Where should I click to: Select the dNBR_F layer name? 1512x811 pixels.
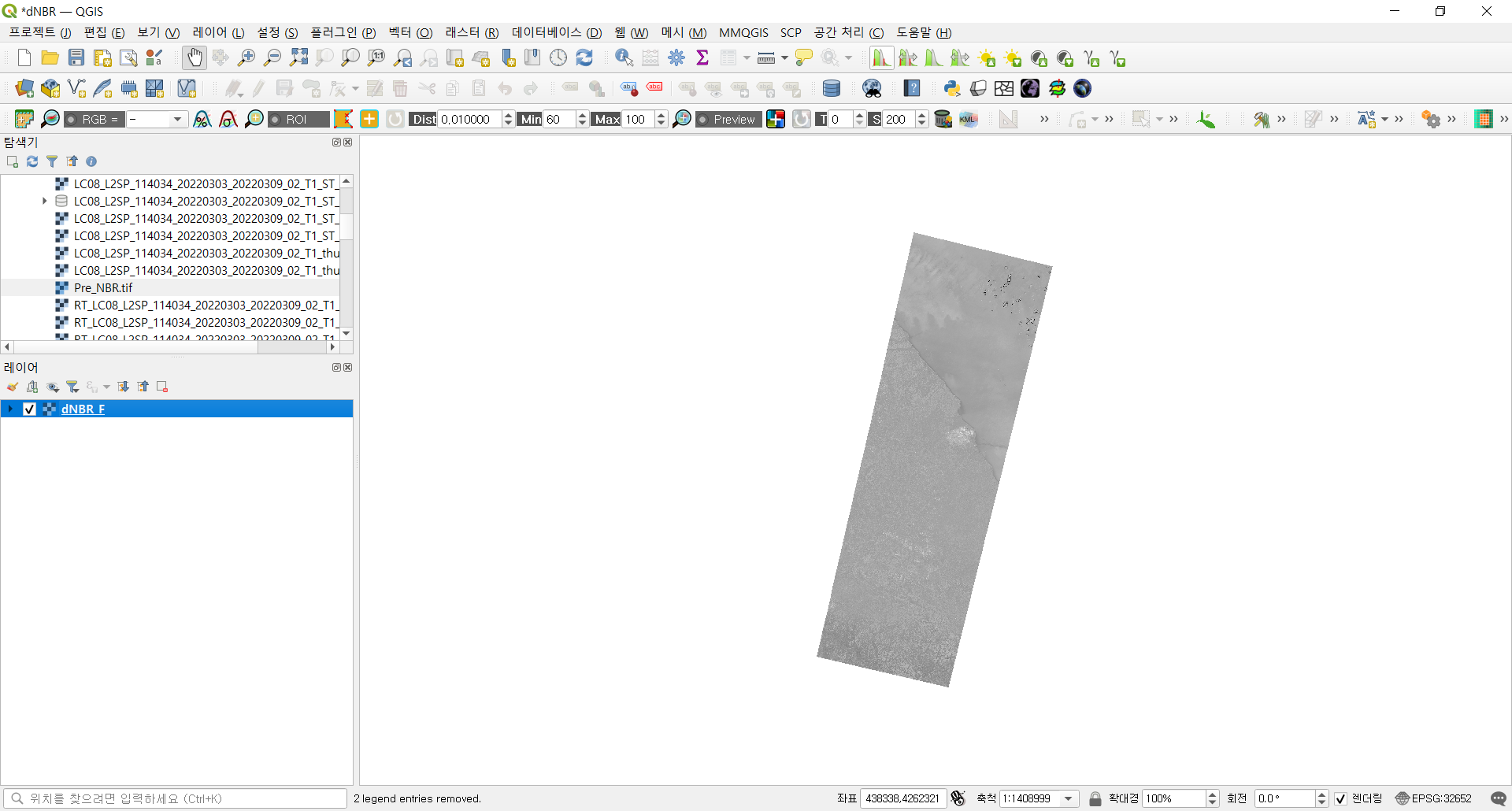tap(83, 409)
